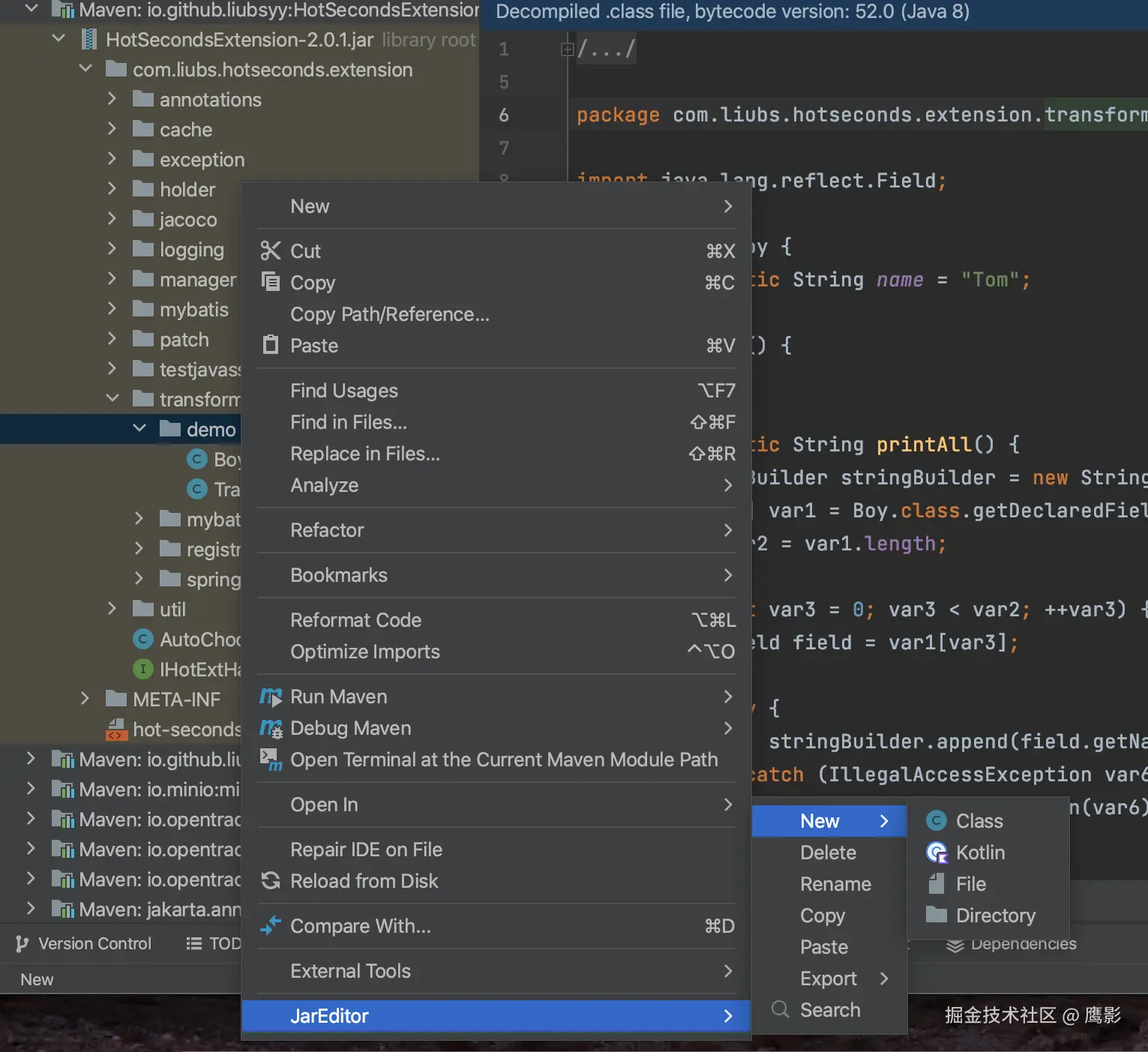This screenshot has width=1148, height=1052.
Task: Click the Class icon in New submenu
Action: [937, 821]
